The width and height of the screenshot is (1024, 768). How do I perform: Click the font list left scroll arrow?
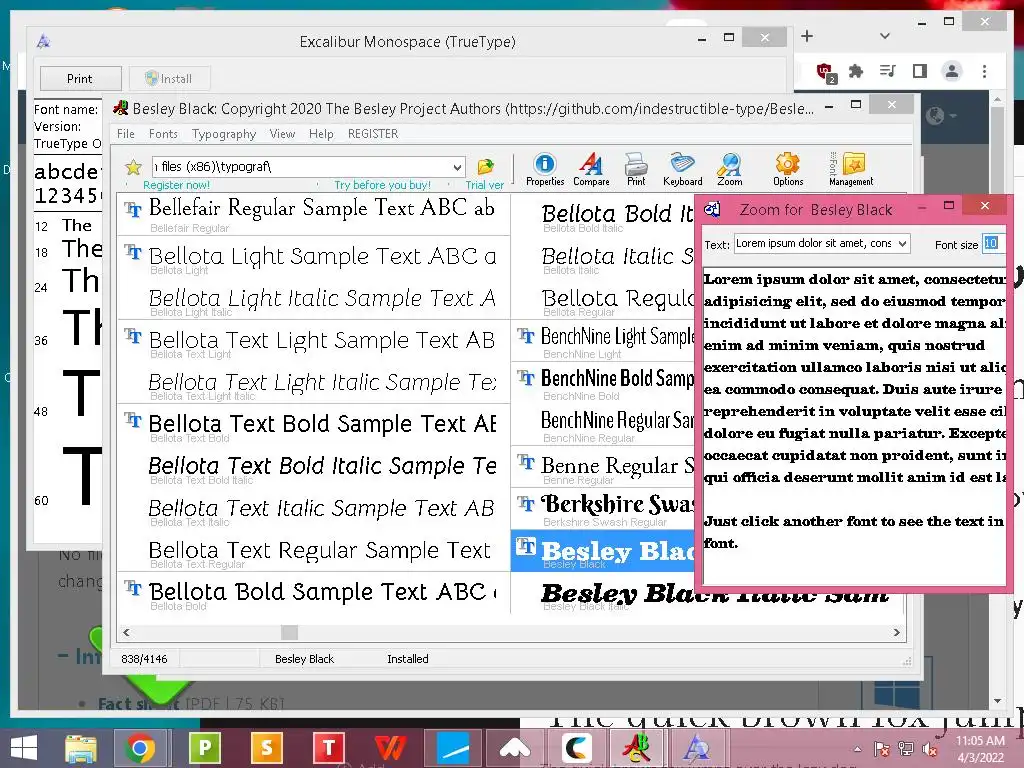[126, 632]
